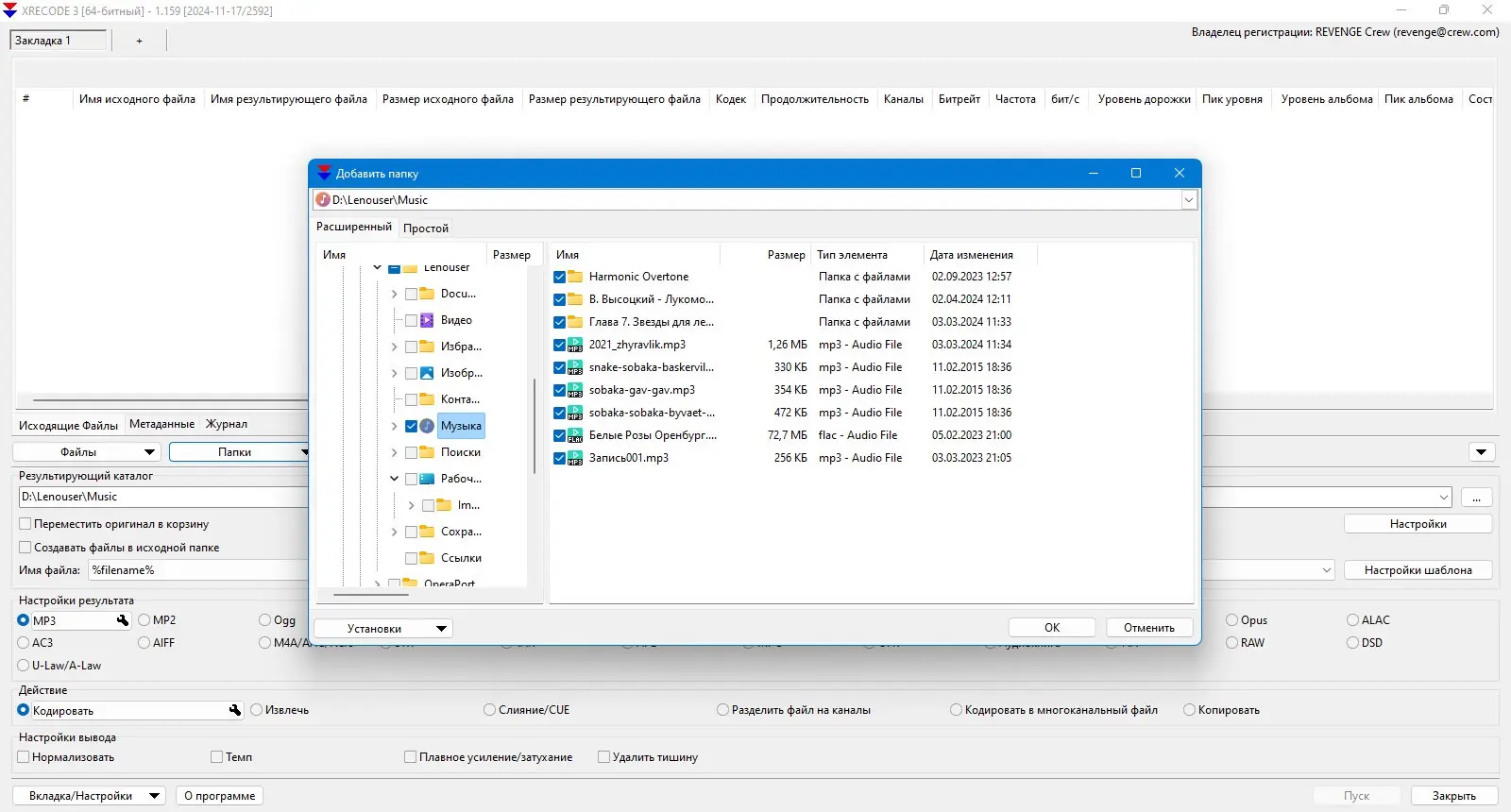Click the Im... subfolder icon in tree
1511x812 pixels.
pos(444,505)
